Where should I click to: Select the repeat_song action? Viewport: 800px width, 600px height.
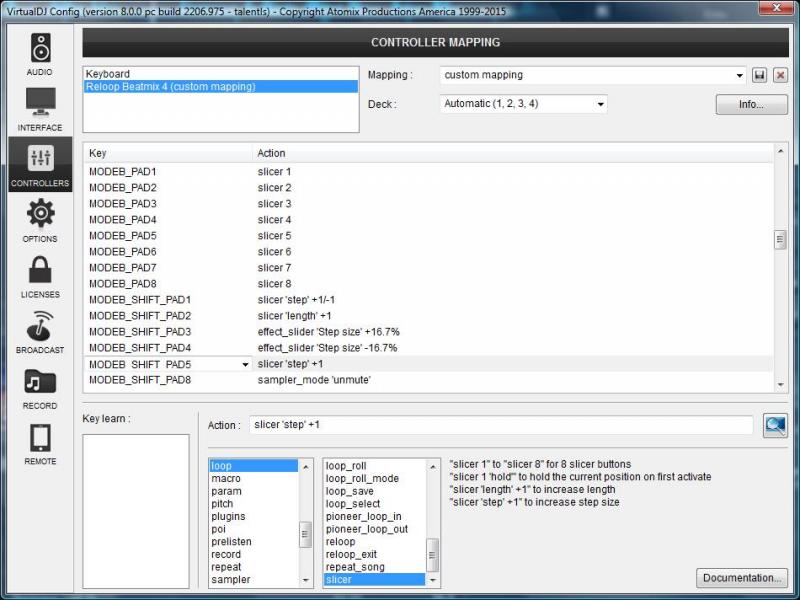coord(374,567)
